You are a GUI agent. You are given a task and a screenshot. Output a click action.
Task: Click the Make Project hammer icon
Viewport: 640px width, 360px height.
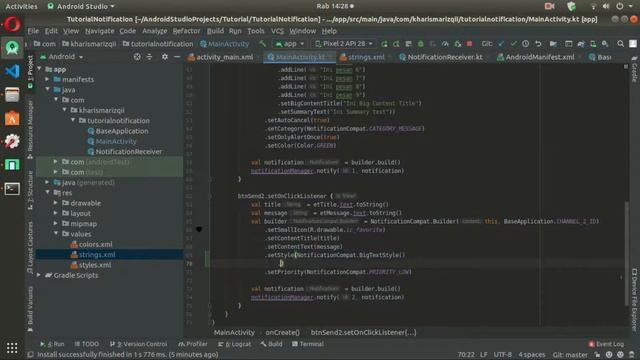tap(262, 44)
